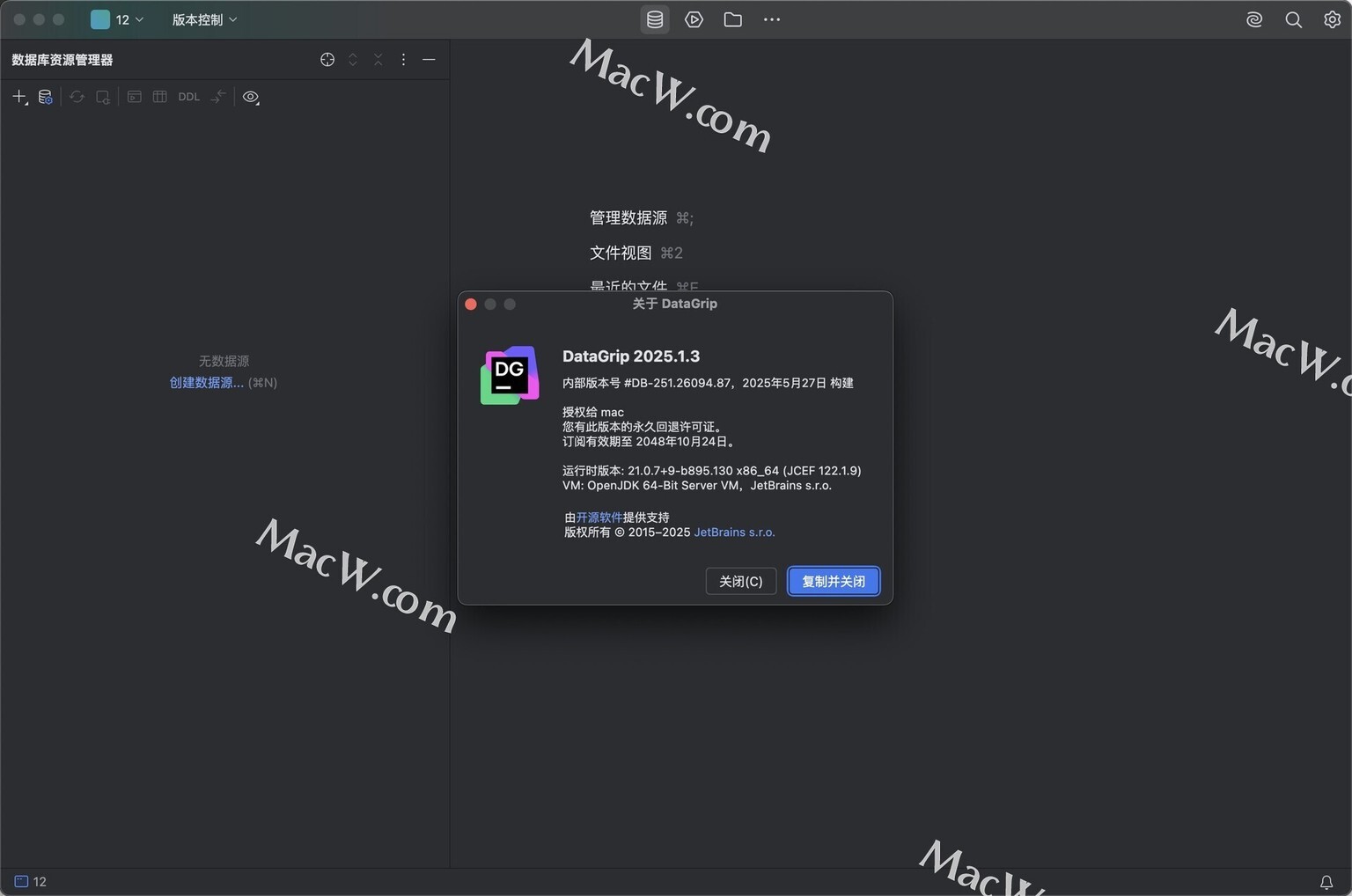1352x896 pixels.
Task: Open the Services run icon in title bar
Action: 694,19
